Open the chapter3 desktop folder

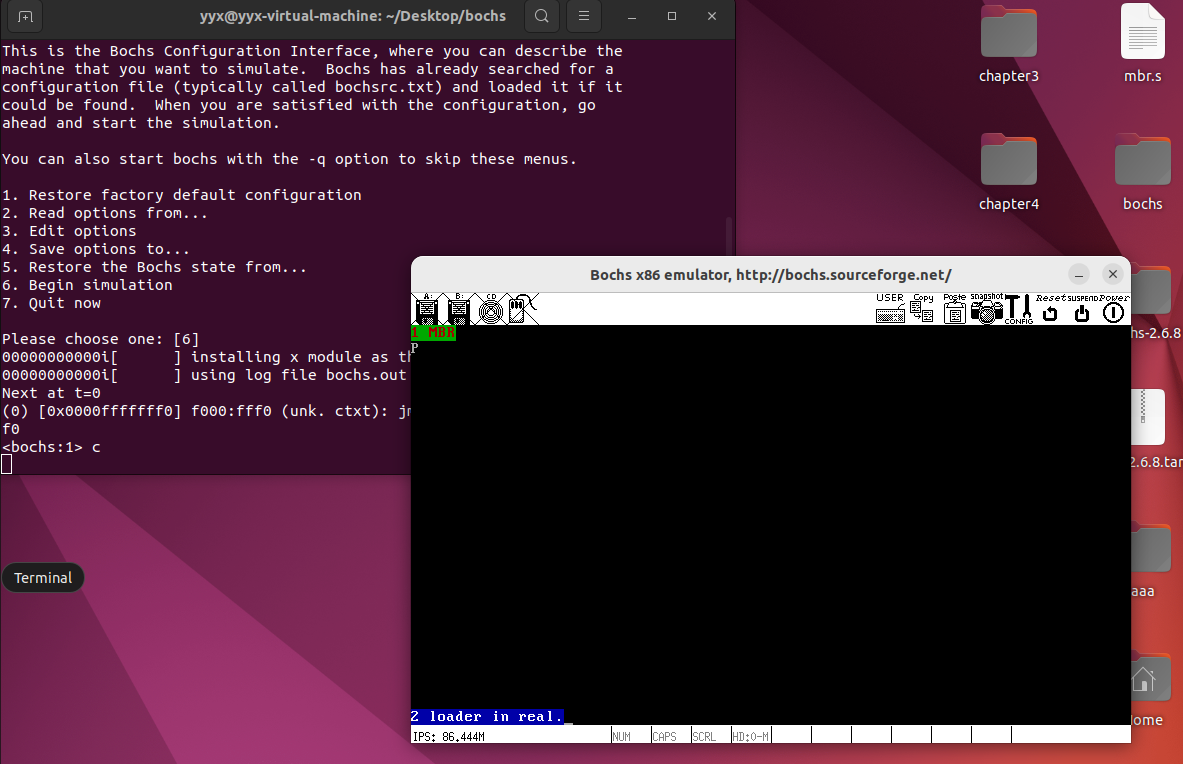click(1009, 44)
